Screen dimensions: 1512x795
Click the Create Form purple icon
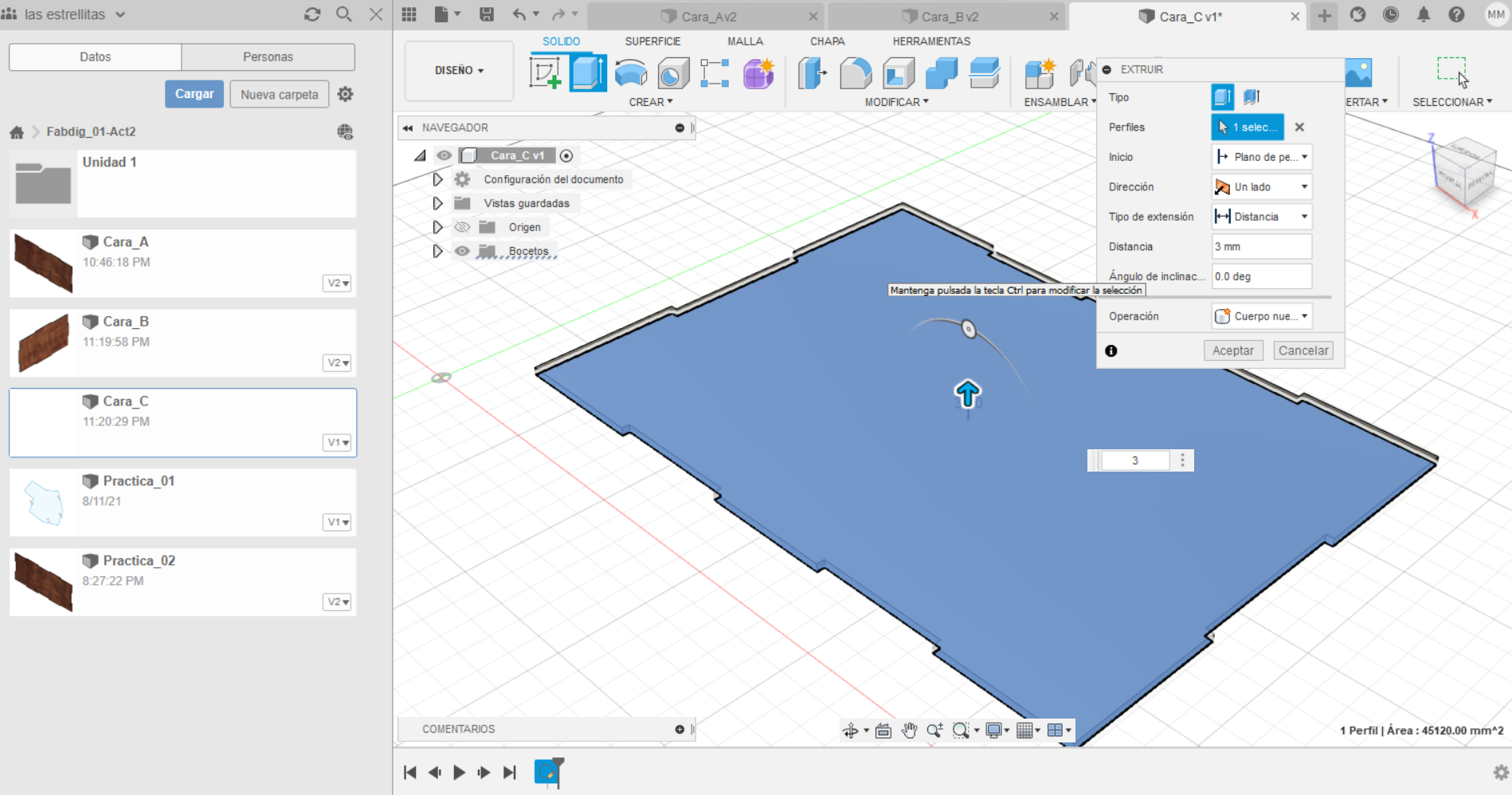[x=758, y=73]
